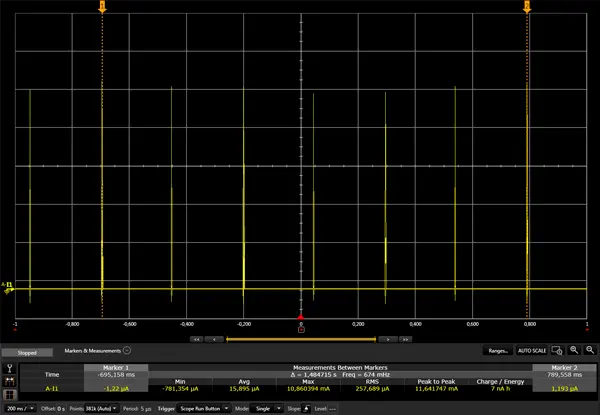
Task: Open the Ranges... dialog
Action: 496,351
